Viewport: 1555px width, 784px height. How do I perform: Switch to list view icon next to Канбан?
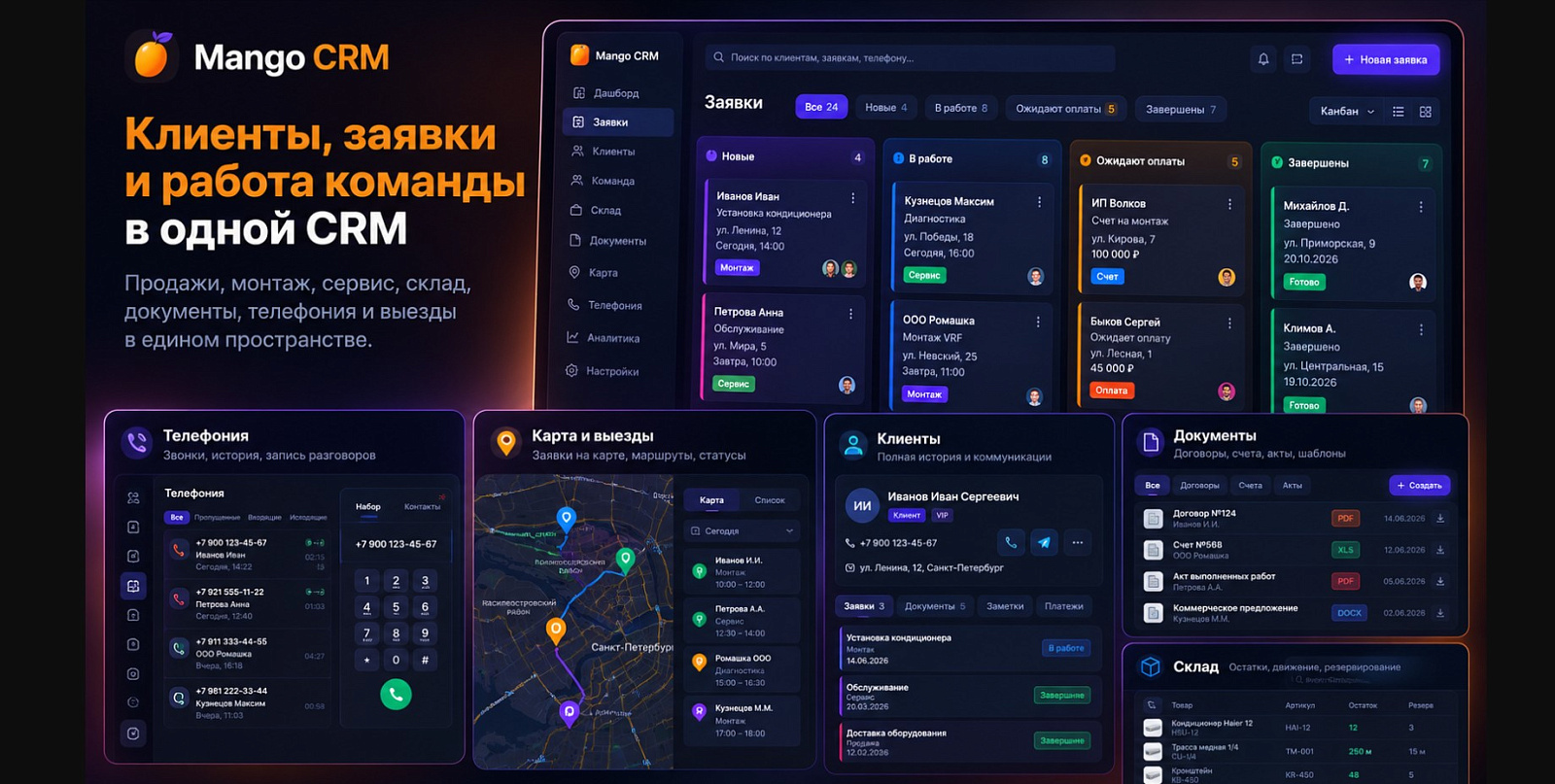pos(1399,112)
